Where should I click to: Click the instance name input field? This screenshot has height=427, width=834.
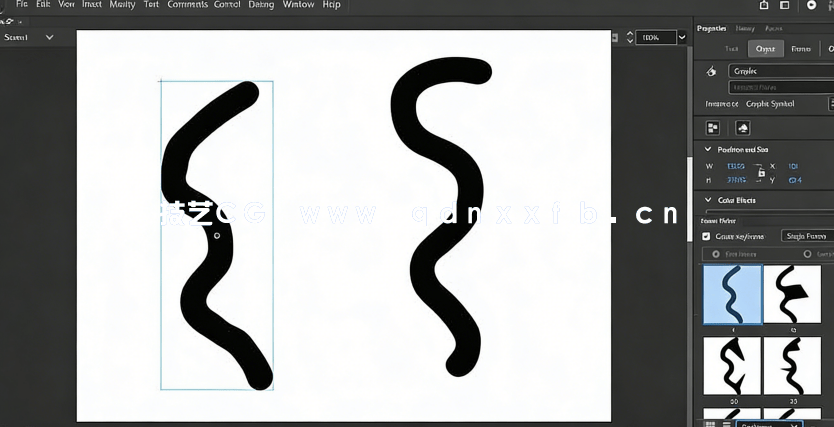(781, 87)
